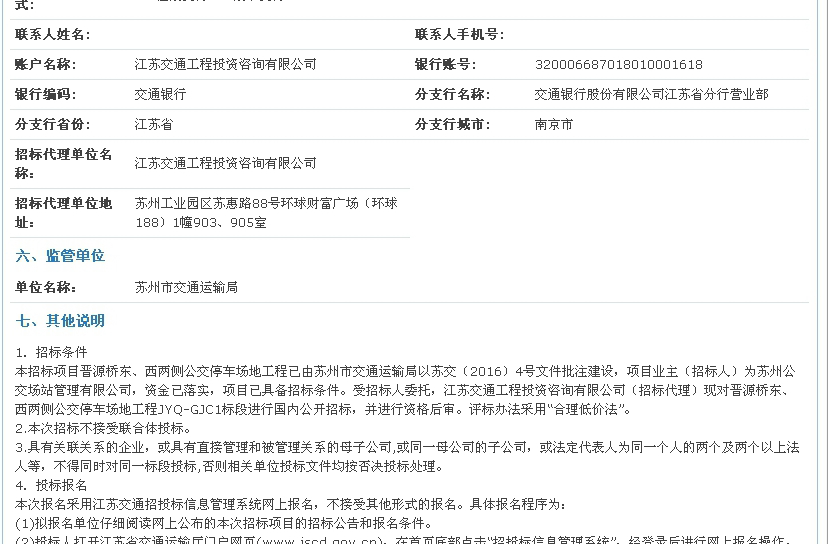
Task: Select branch name 交通银行股份有限公司江苏省分行营业部
Action: 652,95
